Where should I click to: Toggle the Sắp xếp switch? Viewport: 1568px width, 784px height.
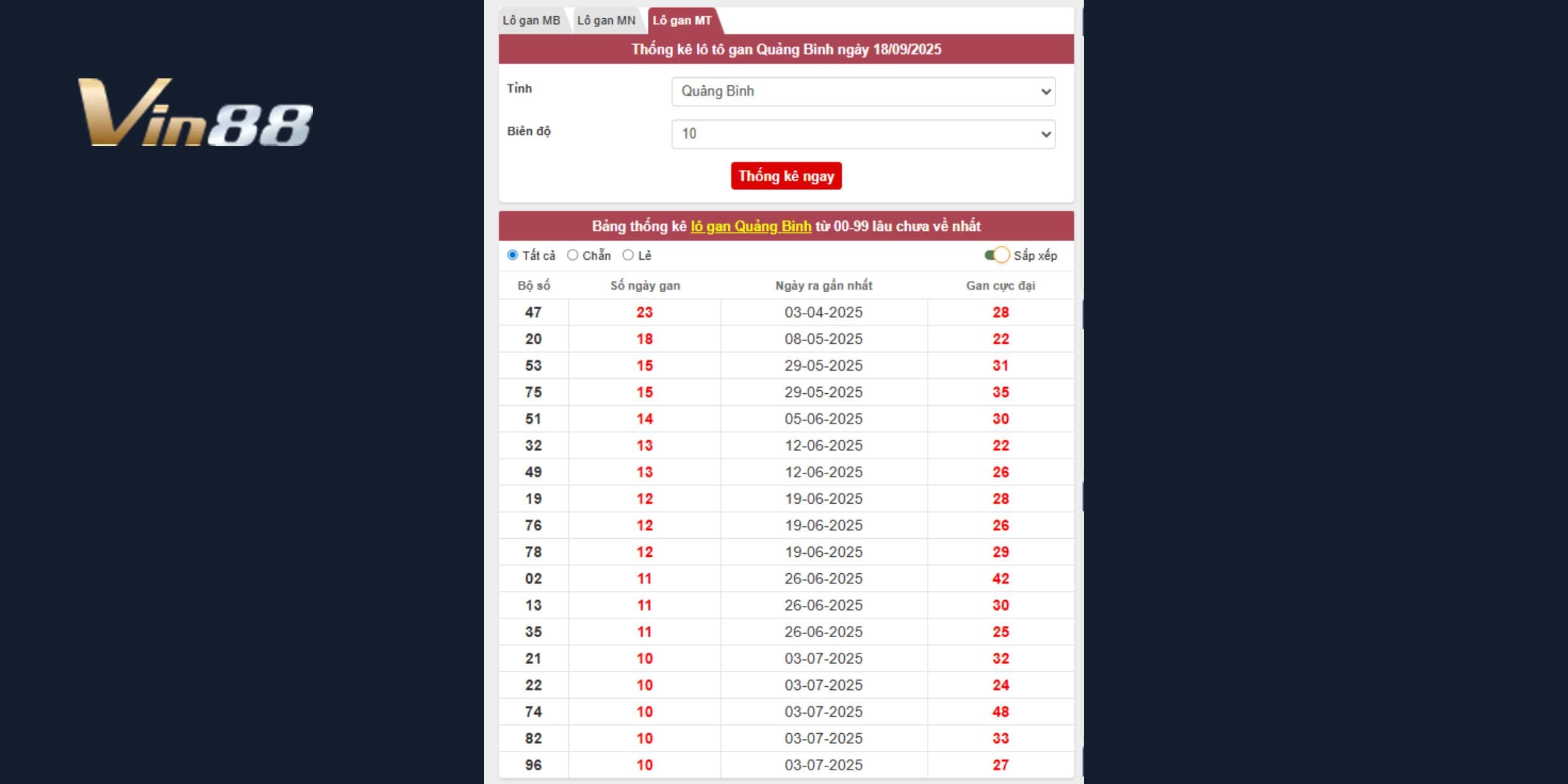click(997, 255)
